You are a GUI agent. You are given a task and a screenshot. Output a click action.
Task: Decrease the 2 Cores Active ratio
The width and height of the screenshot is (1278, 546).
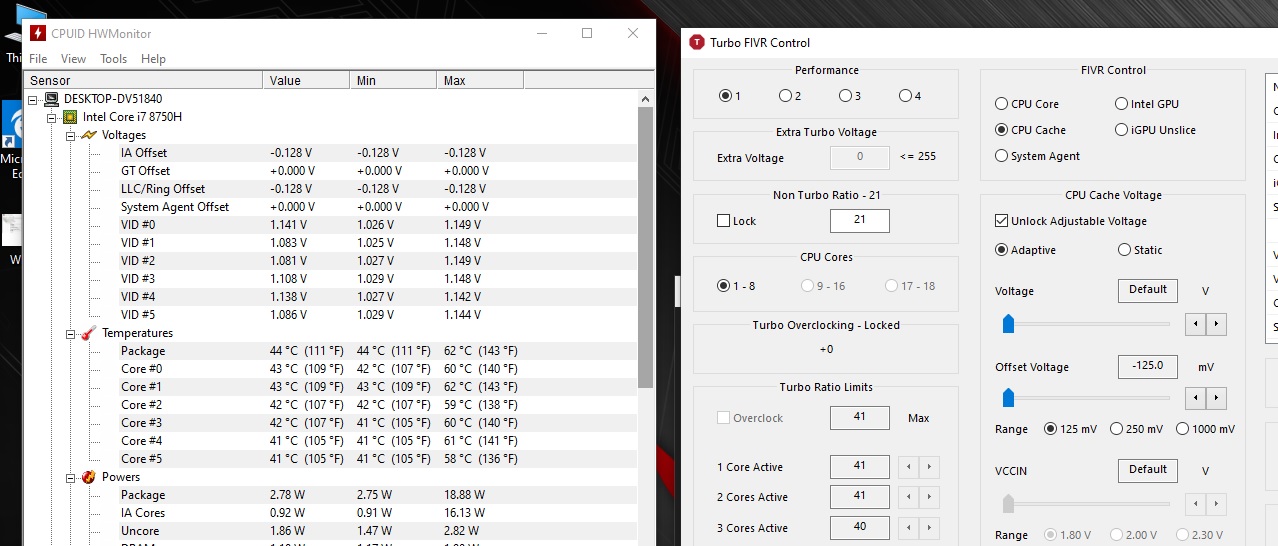[x=908, y=497]
